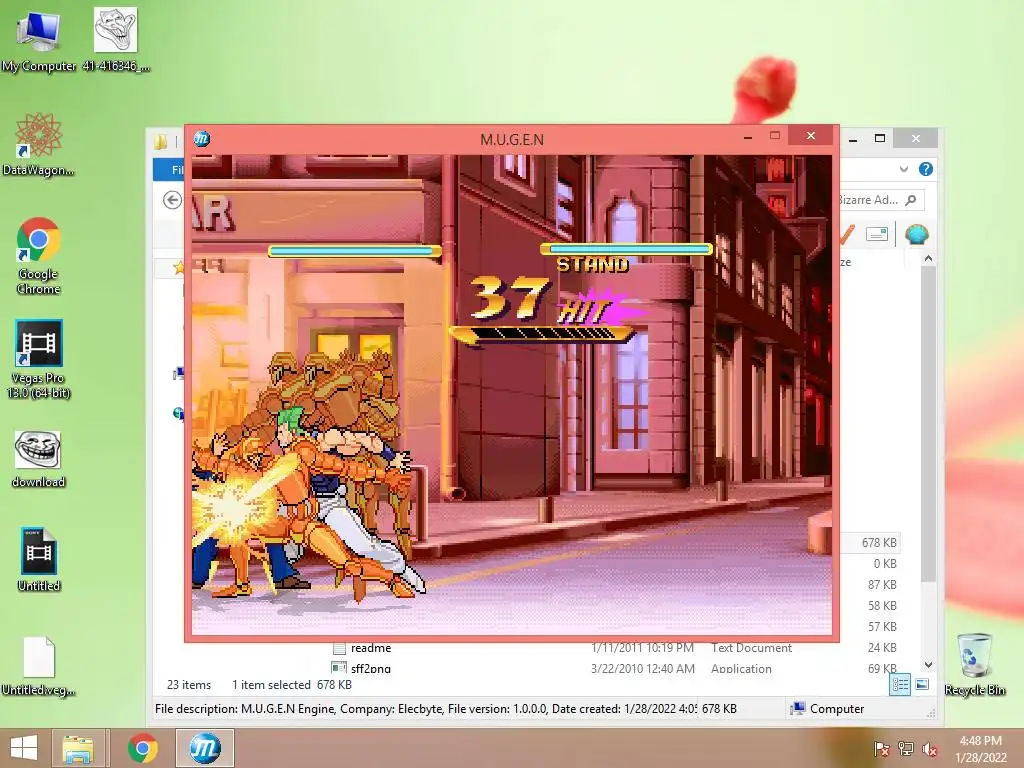Minimize the Explorer window behind M.U.G.E.N
1024x768 pixels.
853,138
